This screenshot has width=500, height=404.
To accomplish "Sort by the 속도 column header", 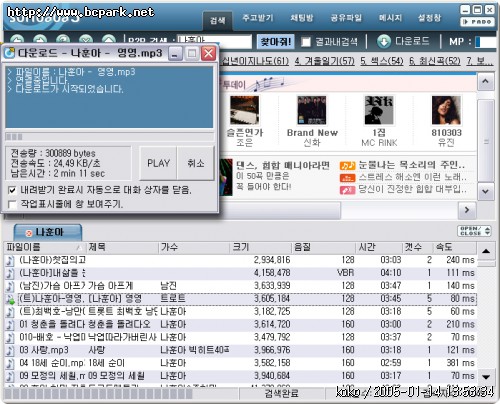I will pos(455,247).
